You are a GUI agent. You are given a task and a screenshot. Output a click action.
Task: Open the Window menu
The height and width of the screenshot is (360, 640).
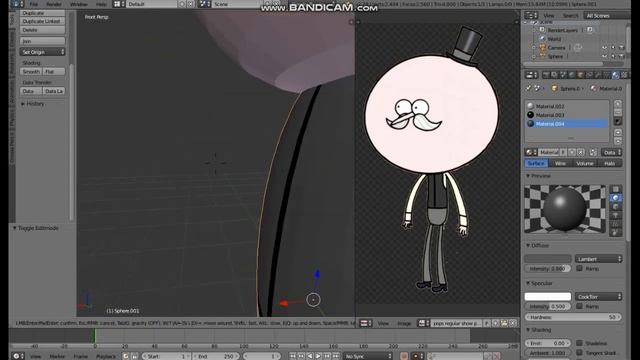tap(79, 4)
